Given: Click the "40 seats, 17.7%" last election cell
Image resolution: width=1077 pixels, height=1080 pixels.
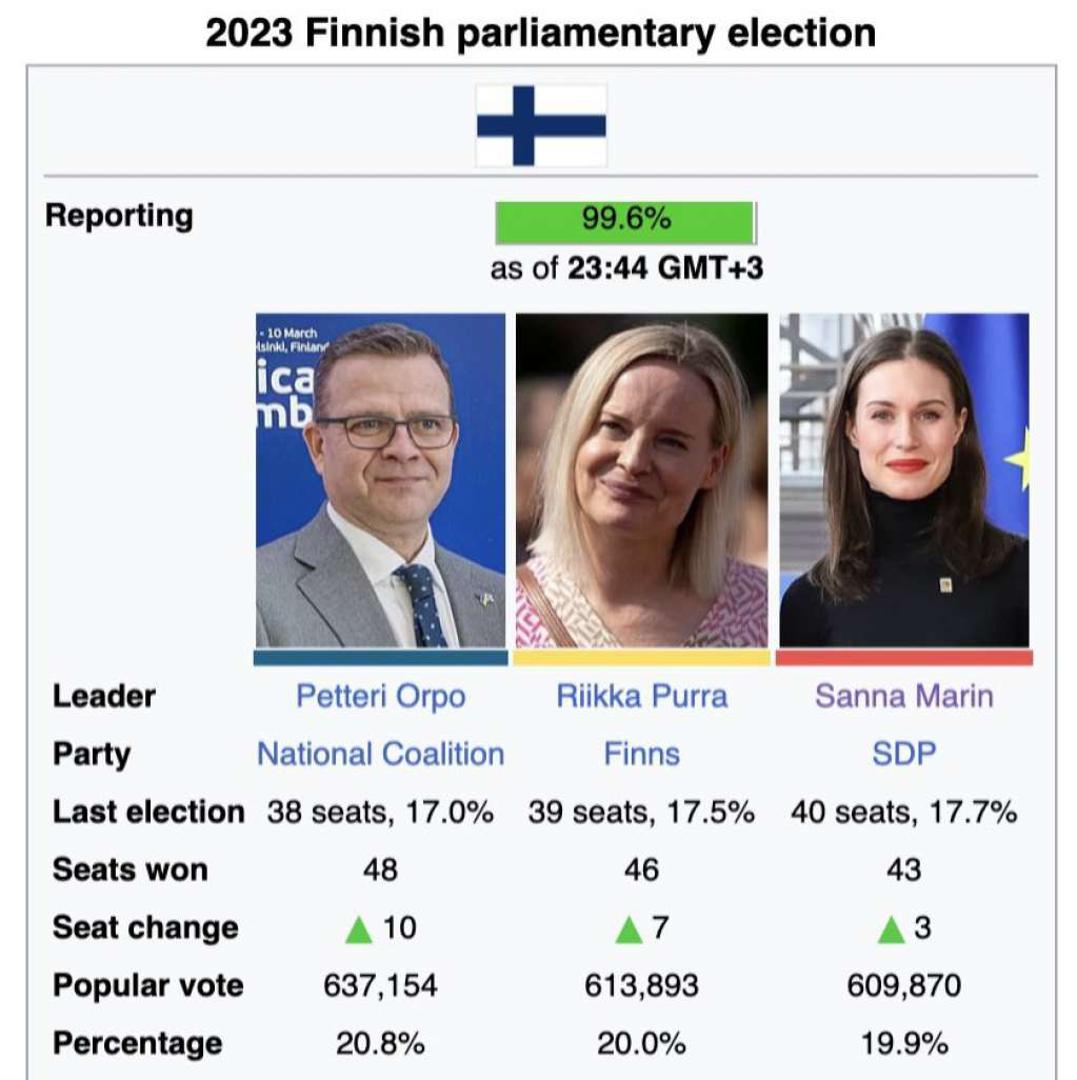Looking at the screenshot, I should point(904,812).
